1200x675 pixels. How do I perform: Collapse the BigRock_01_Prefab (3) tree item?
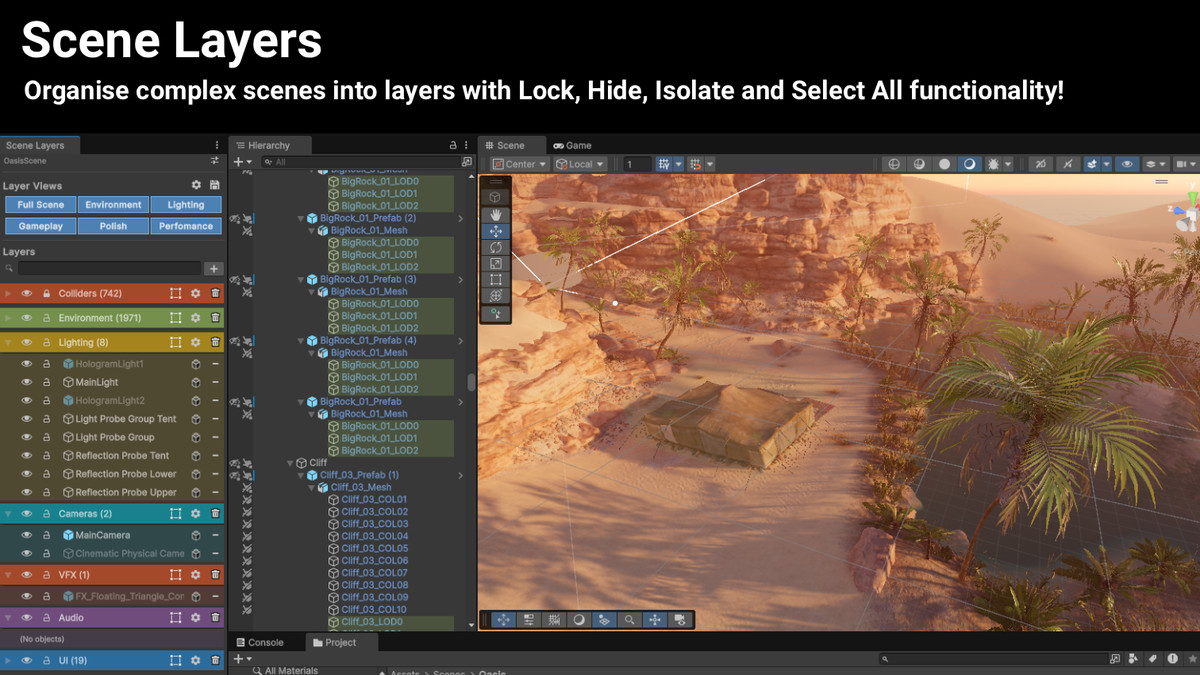click(x=302, y=279)
